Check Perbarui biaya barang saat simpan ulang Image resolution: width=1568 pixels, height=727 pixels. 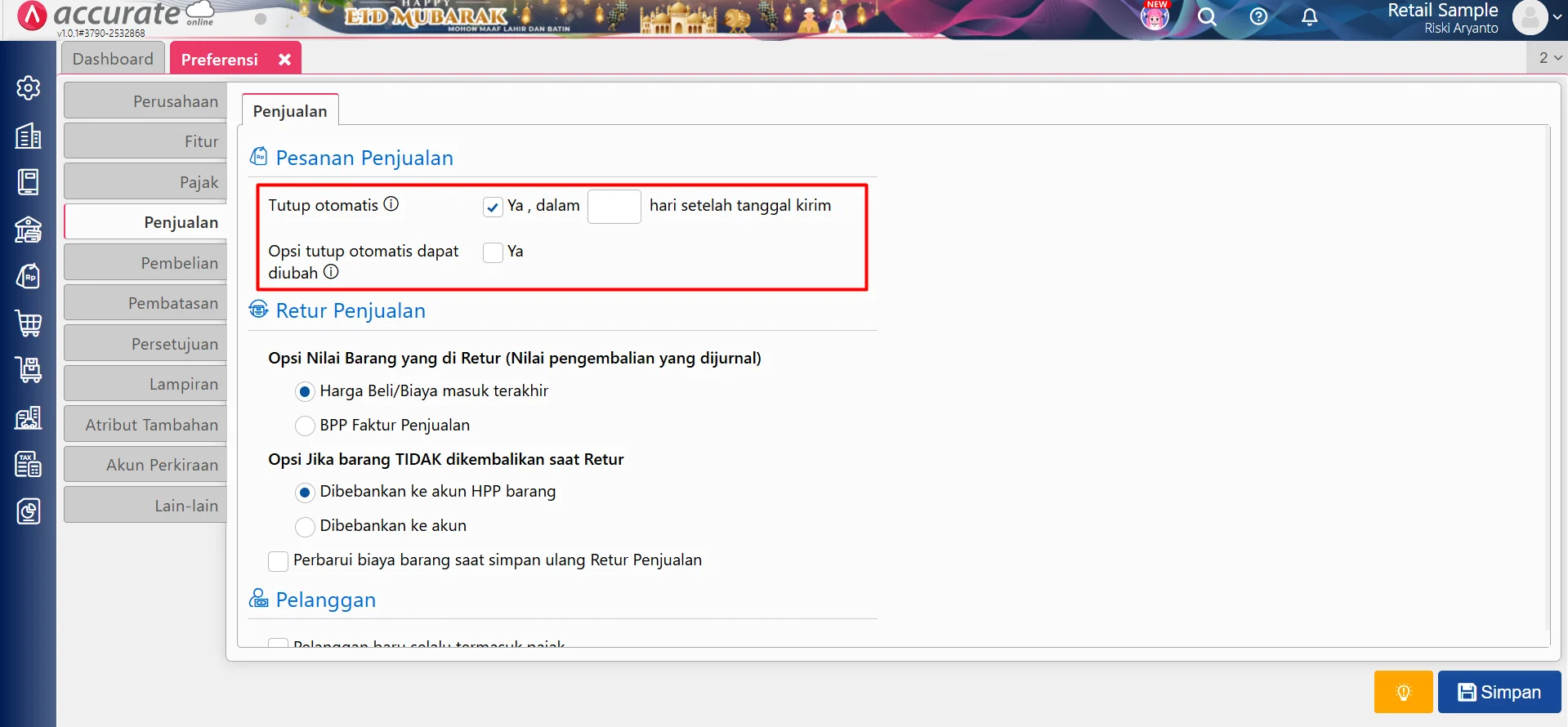point(278,561)
